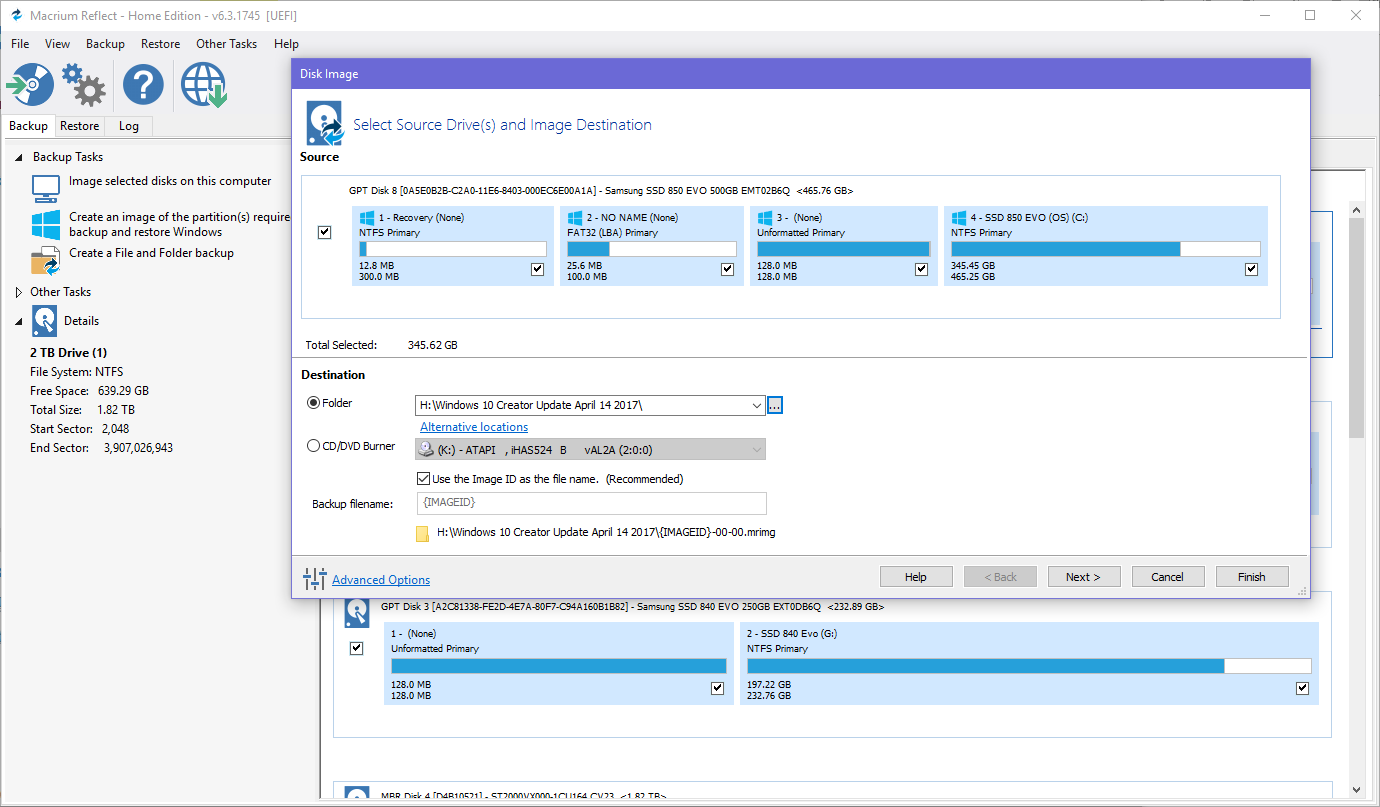Switch to the Restore tab
Screen dimensions: 1380x807
pyautogui.click(x=79, y=126)
